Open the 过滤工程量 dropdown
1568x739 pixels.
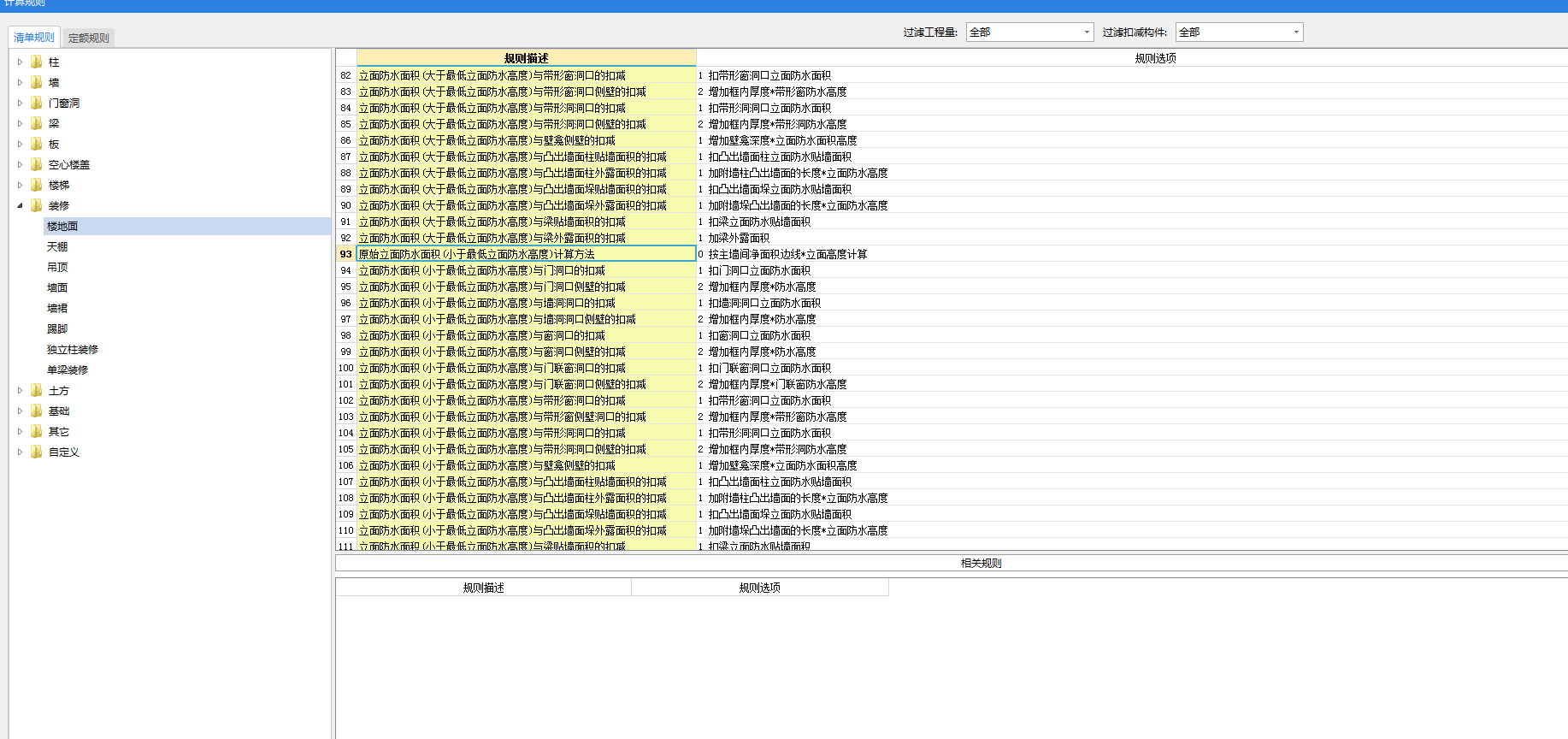coord(1029,33)
